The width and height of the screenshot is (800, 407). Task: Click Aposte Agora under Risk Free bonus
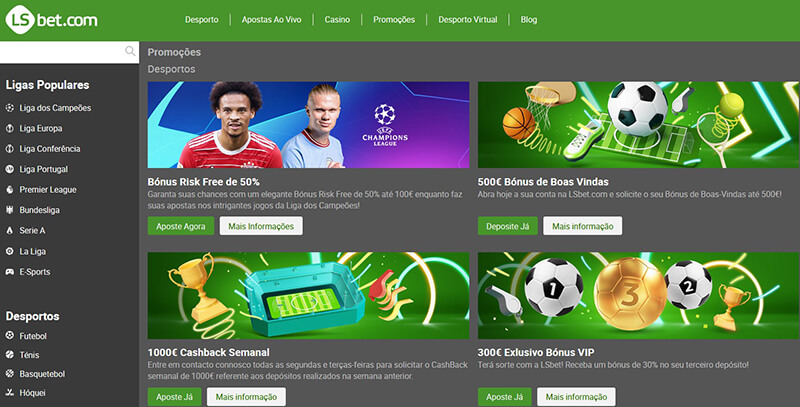(181, 226)
